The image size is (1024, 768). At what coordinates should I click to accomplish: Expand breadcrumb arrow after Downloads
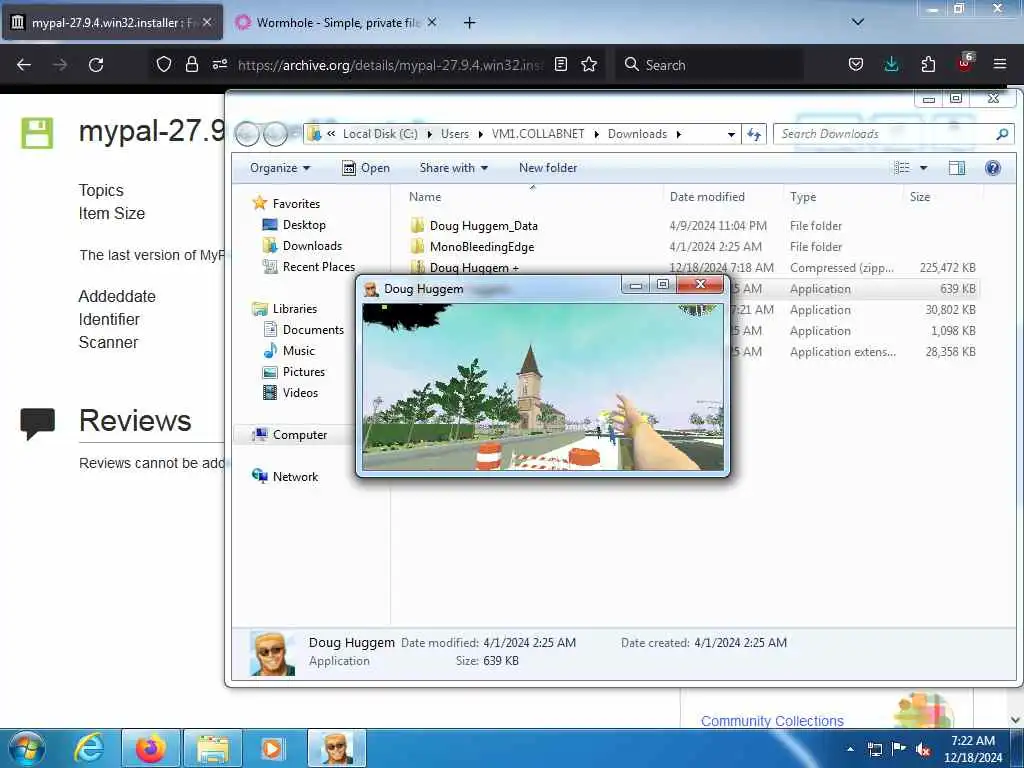click(679, 134)
